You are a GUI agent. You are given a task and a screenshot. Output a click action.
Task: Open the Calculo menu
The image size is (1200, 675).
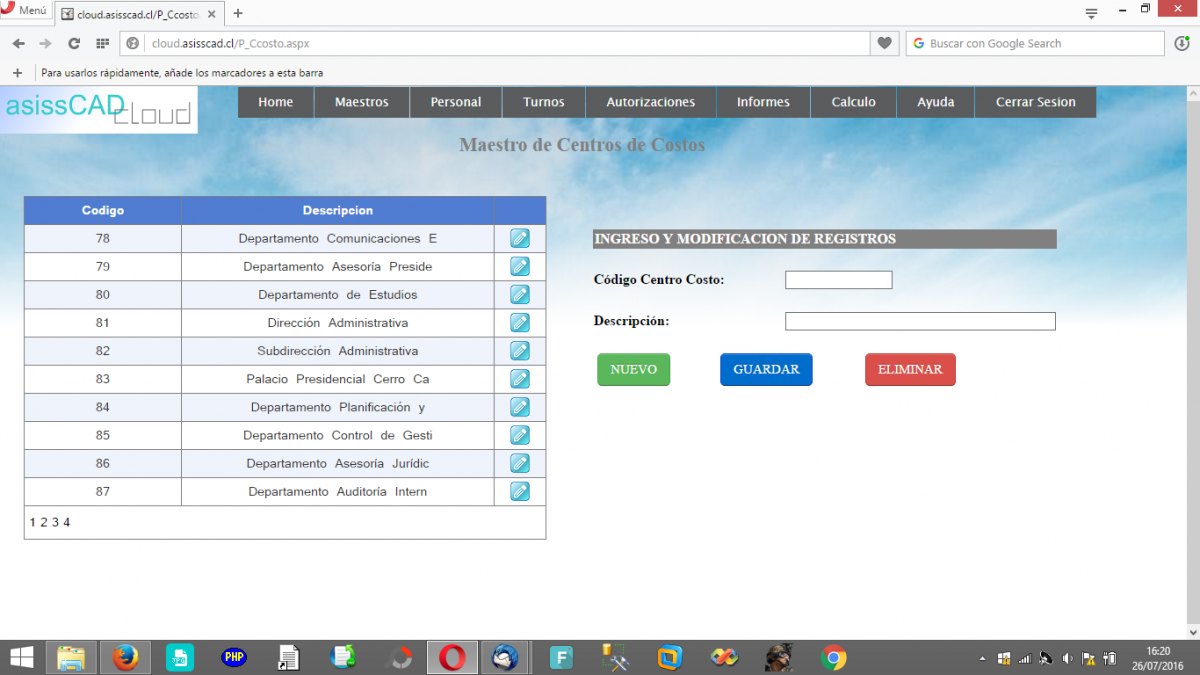[854, 102]
